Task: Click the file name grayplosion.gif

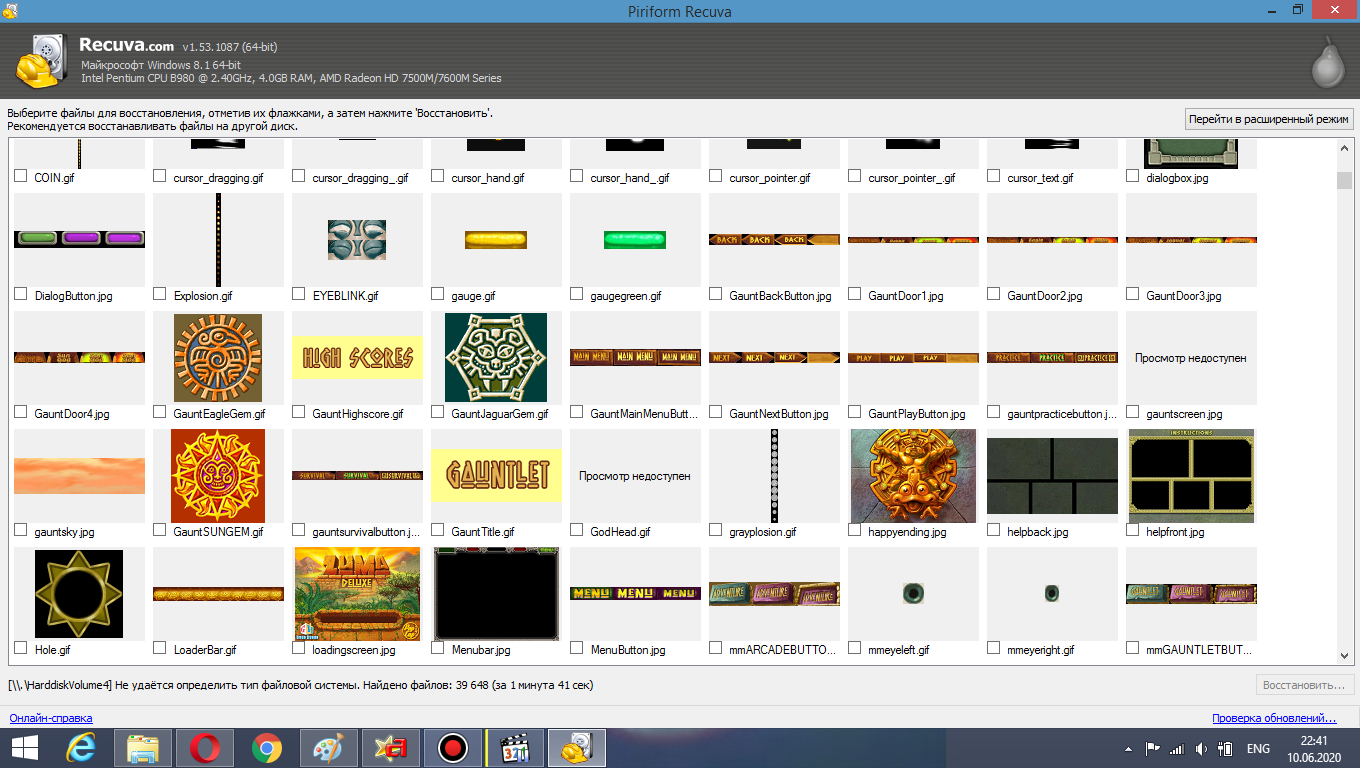Action: [x=763, y=532]
